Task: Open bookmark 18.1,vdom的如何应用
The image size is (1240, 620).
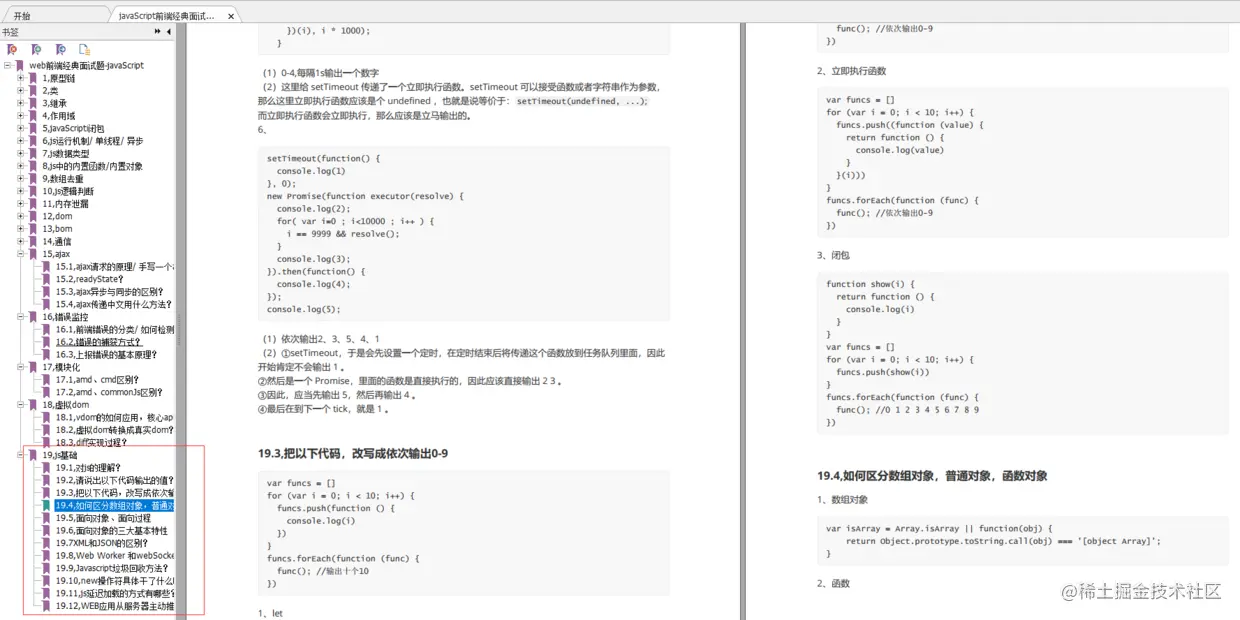Action: [x=114, y=417]
